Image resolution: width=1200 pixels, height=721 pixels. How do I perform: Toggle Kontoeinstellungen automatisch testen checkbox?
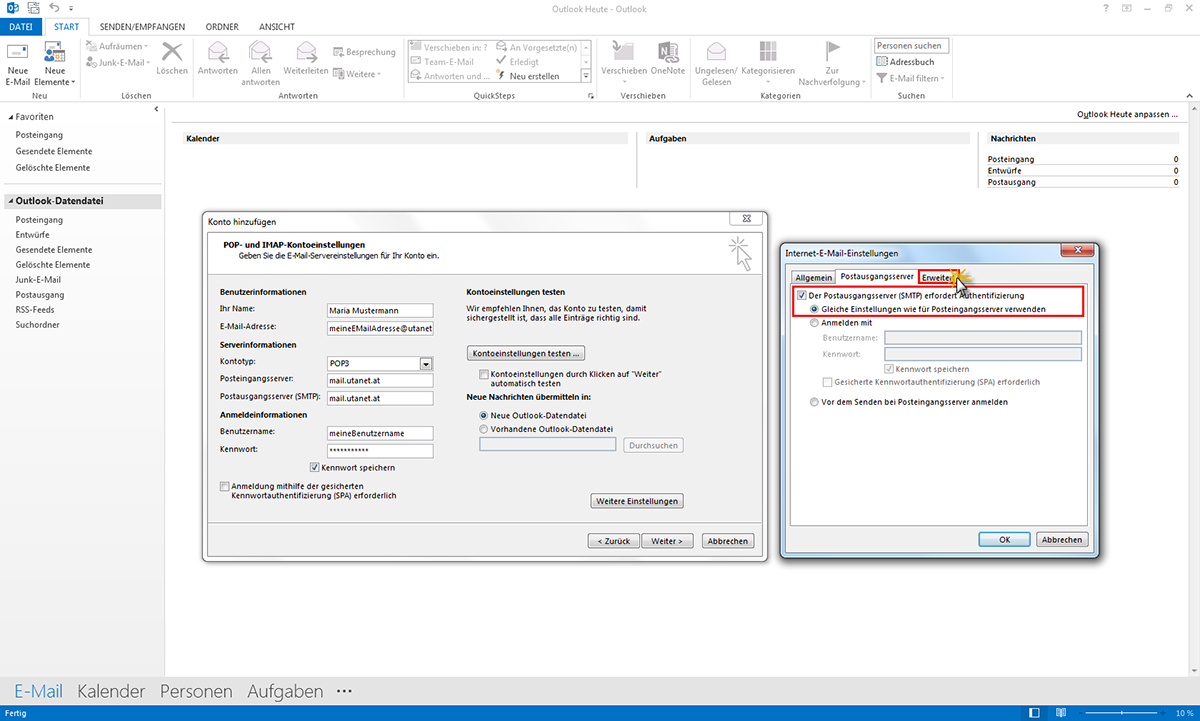483,374
